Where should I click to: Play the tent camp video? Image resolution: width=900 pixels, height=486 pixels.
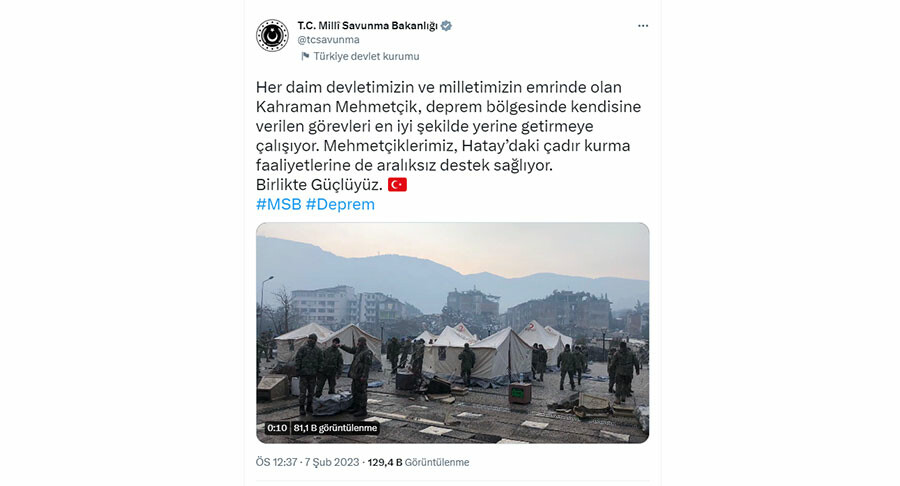tap(452, 333)
